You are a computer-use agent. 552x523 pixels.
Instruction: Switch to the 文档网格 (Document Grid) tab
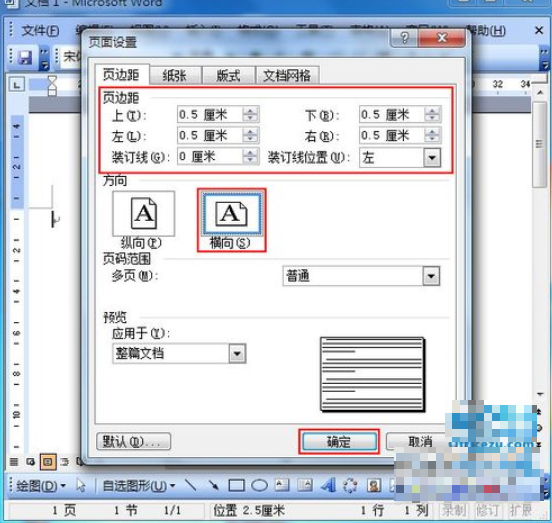[287, 76]
